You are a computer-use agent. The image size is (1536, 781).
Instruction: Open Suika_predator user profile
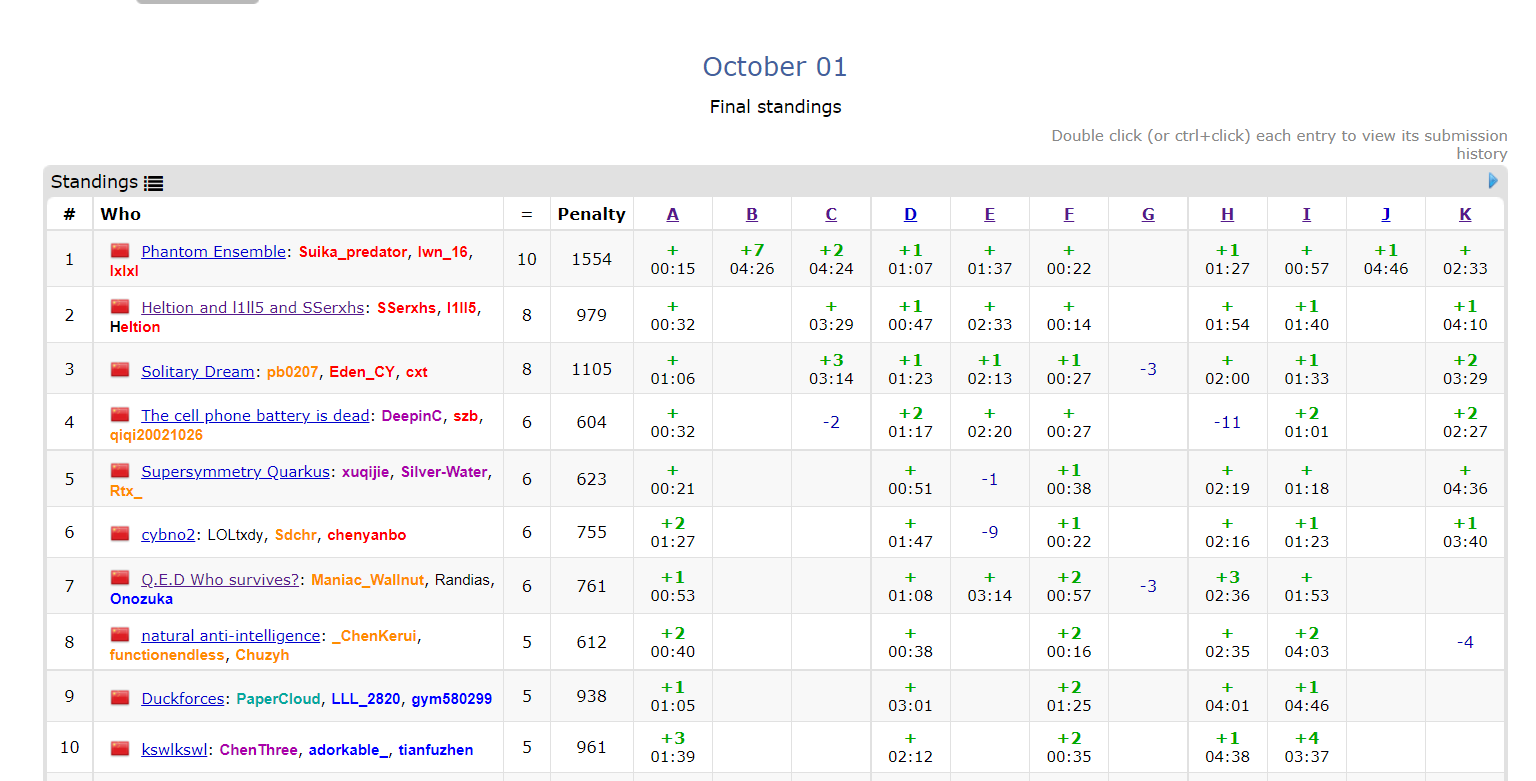point(353,252)
